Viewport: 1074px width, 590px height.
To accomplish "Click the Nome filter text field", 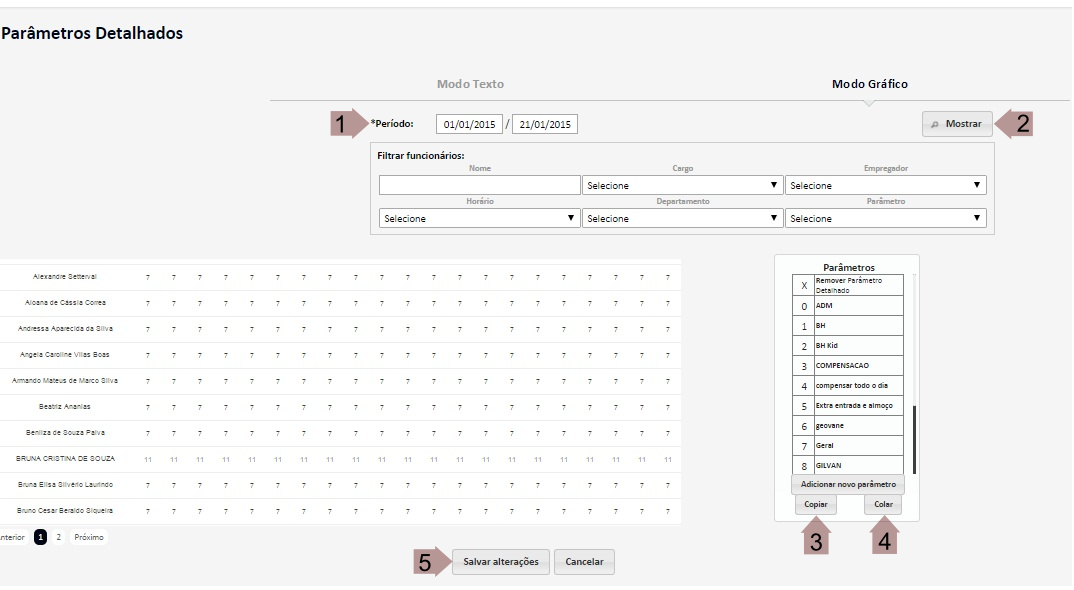I will pyautogui.click(x=479, y=185).
